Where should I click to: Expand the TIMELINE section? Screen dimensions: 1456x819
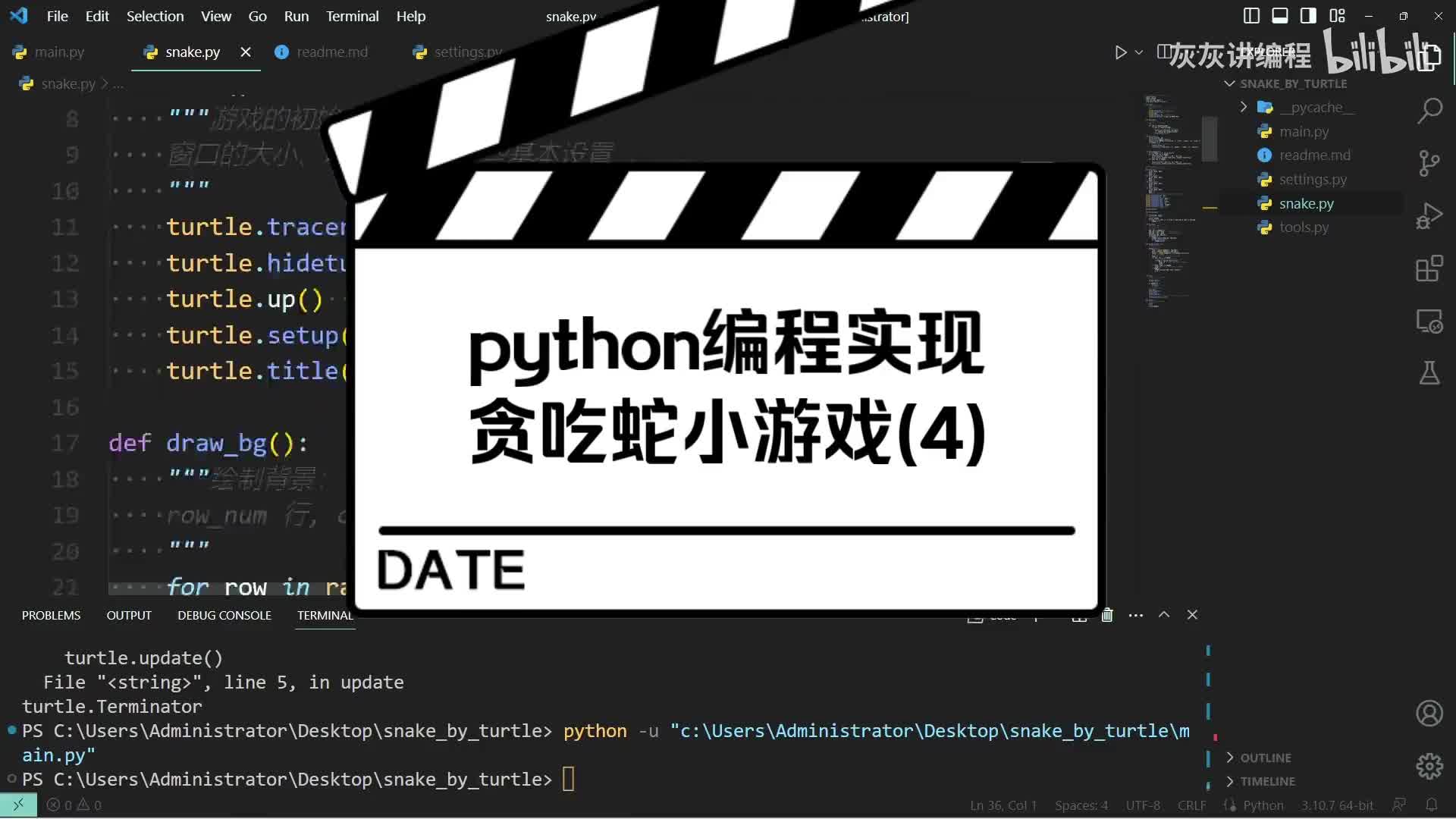coord(1267,781)
